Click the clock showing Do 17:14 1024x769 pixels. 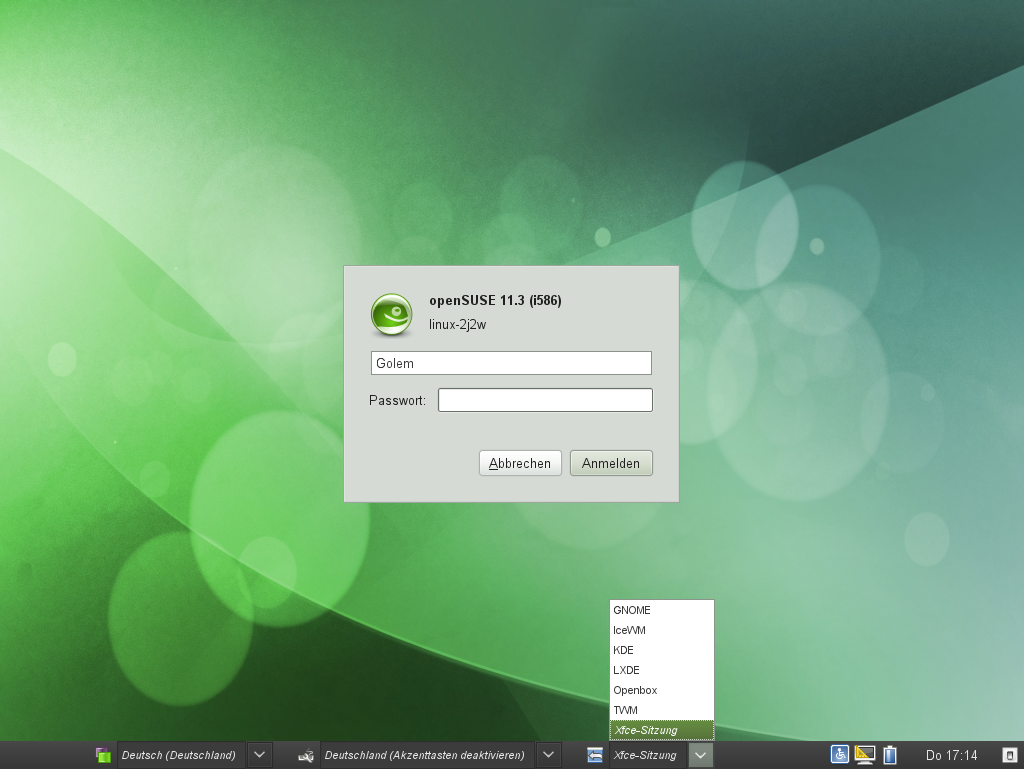pos(951,755)
